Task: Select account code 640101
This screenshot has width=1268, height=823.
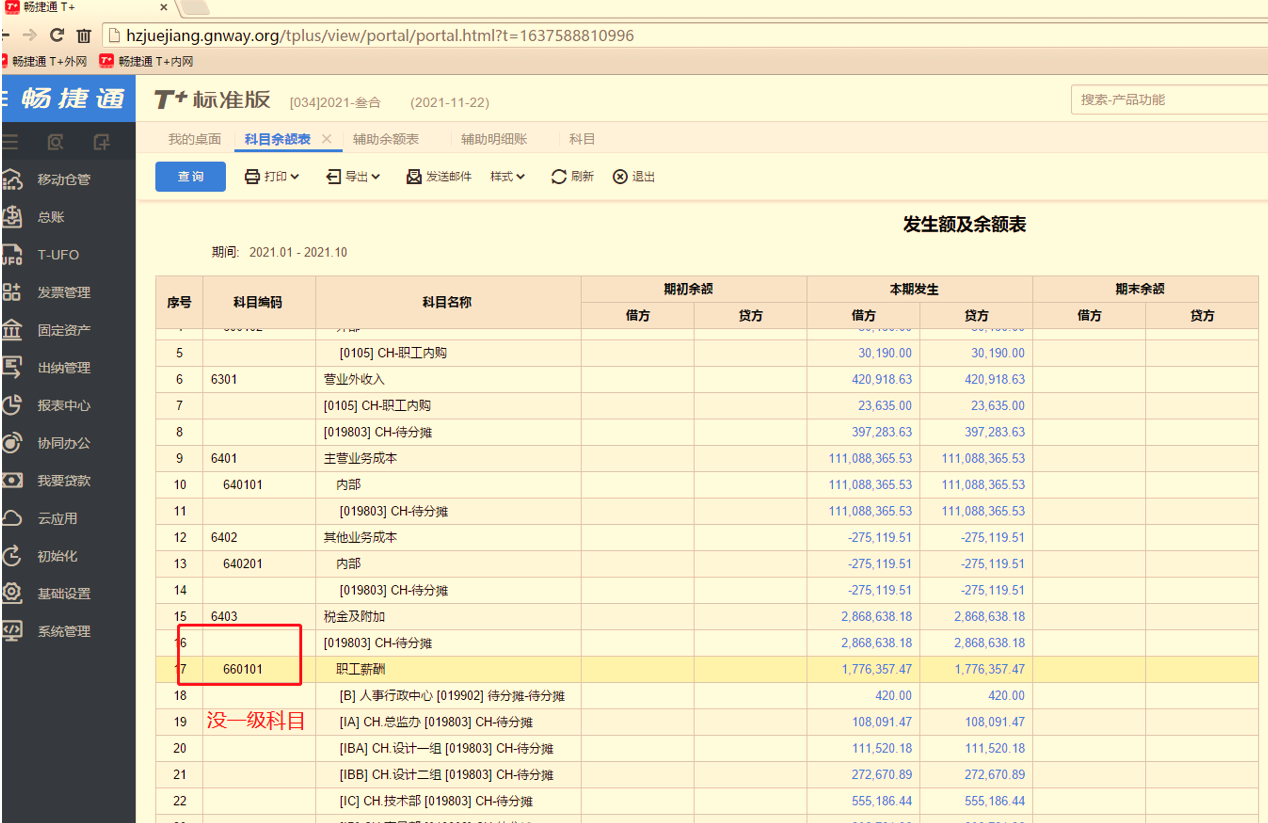Action: 243,485
